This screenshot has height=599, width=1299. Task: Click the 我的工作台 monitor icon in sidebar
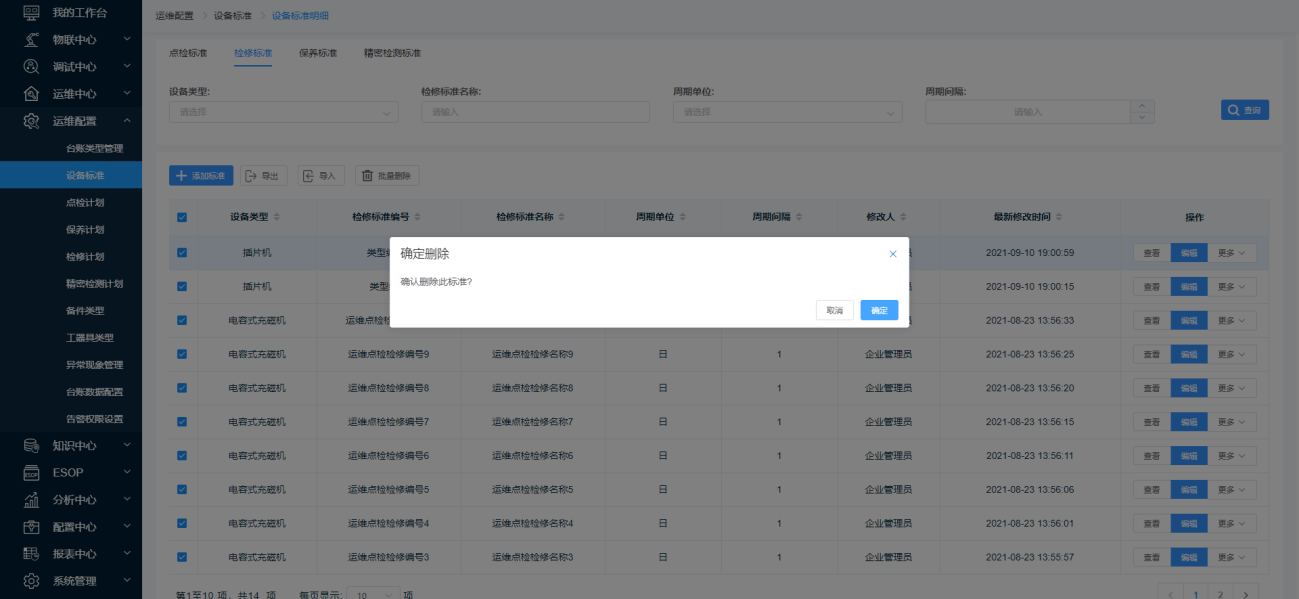coord(32,13)
